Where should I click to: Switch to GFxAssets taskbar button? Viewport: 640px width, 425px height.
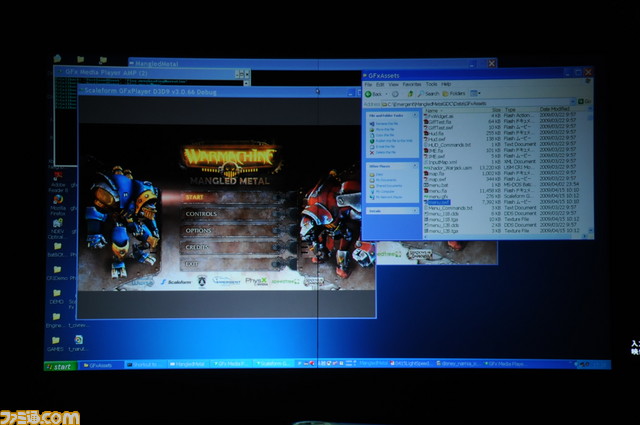coord(100,365)
